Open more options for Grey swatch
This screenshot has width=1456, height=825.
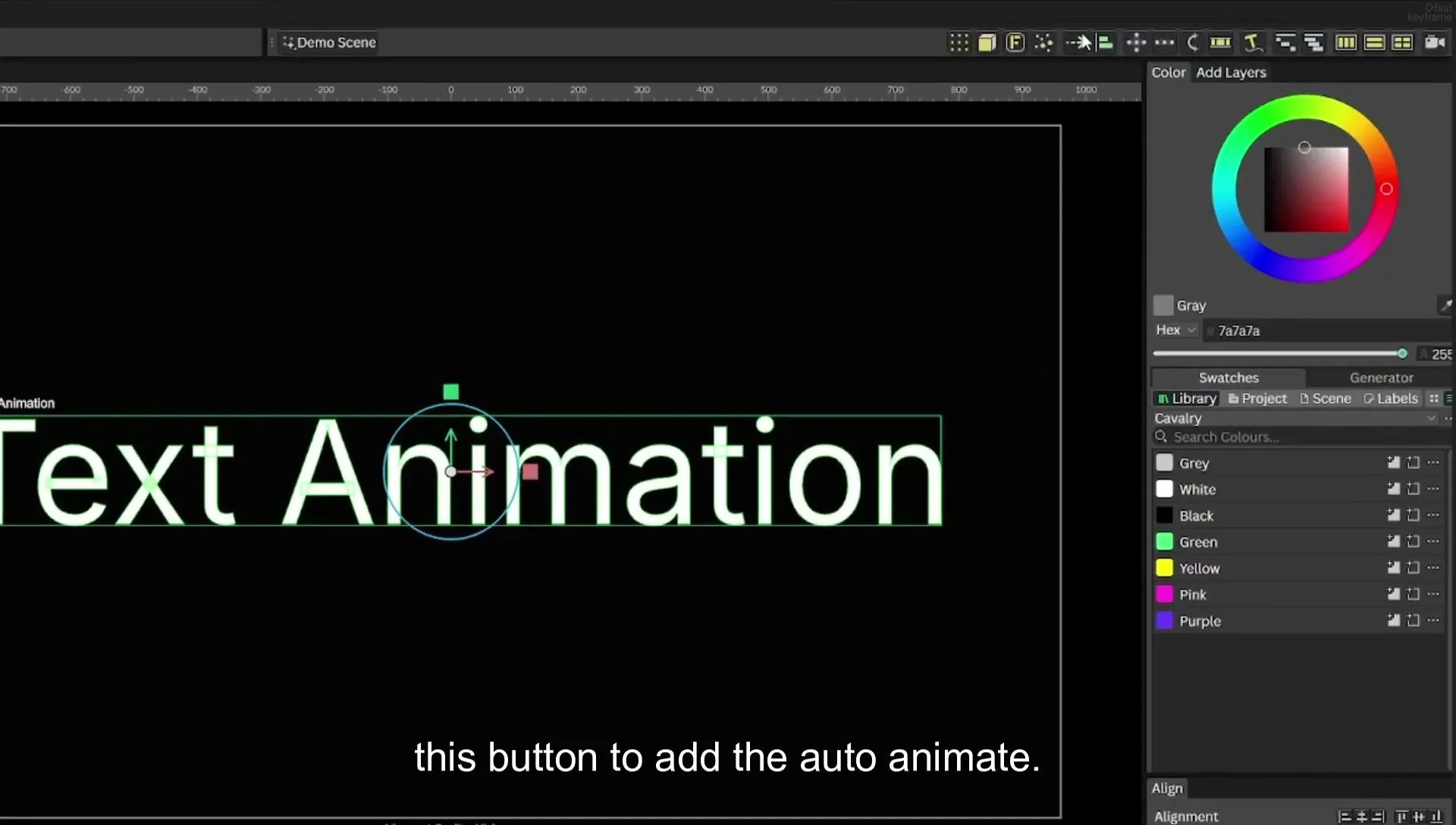point(1433,463)
